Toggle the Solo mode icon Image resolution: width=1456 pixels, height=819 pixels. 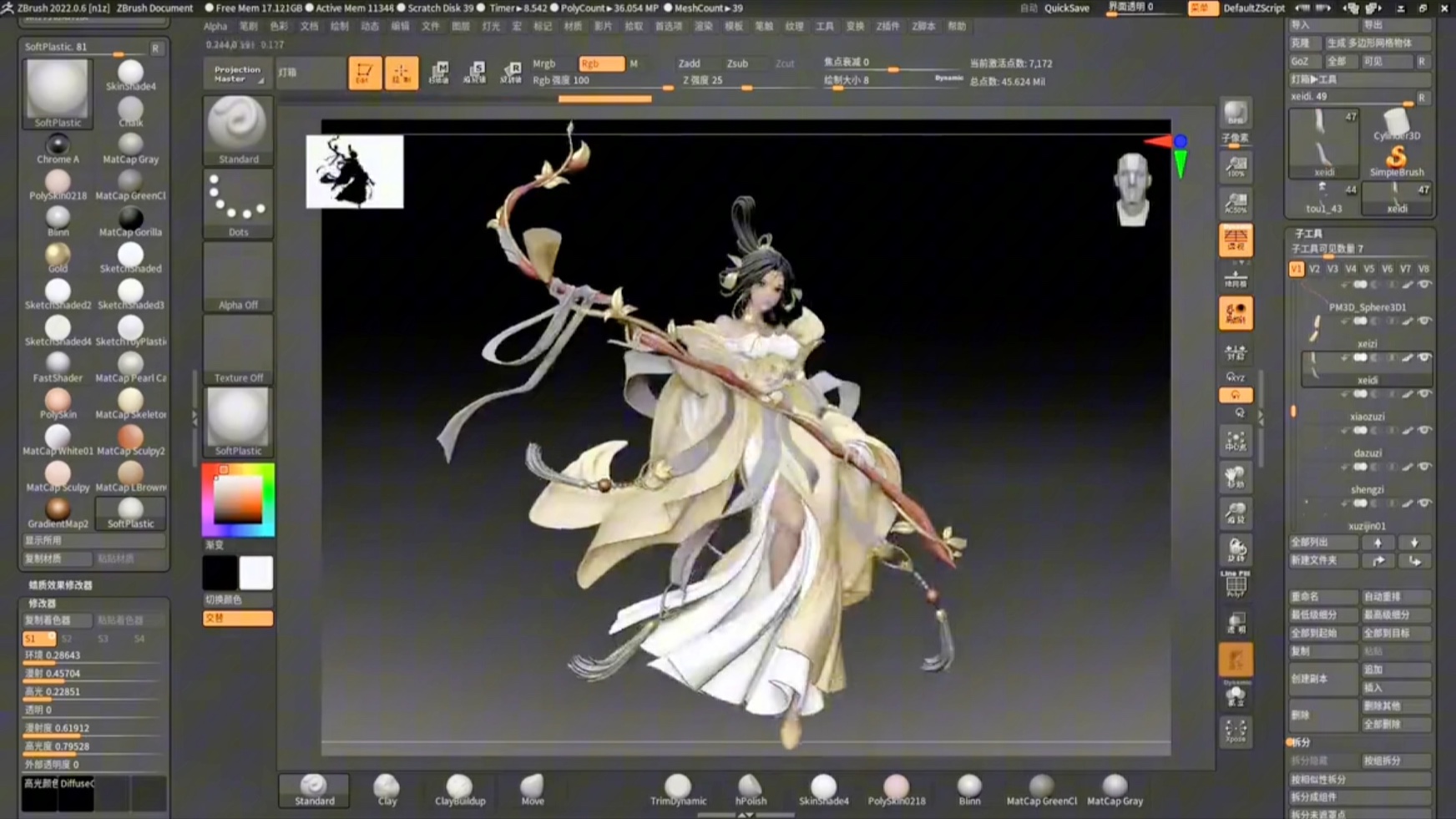[x=1236, y=695]
